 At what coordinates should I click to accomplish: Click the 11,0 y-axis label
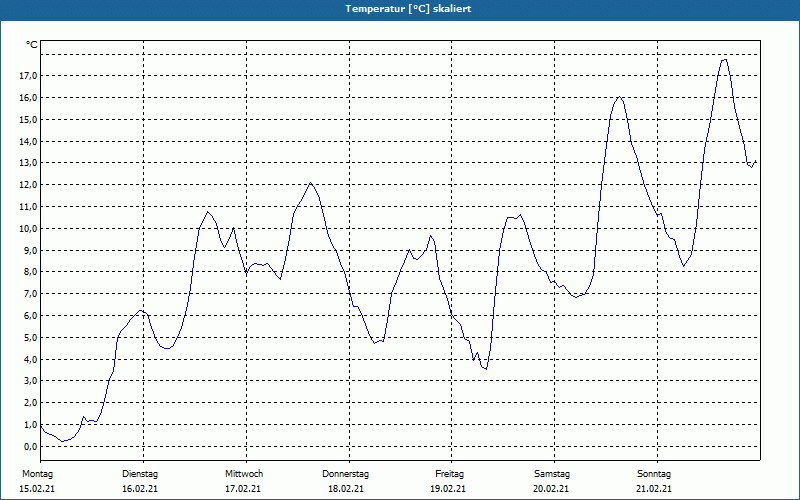(x=28, y=207)
